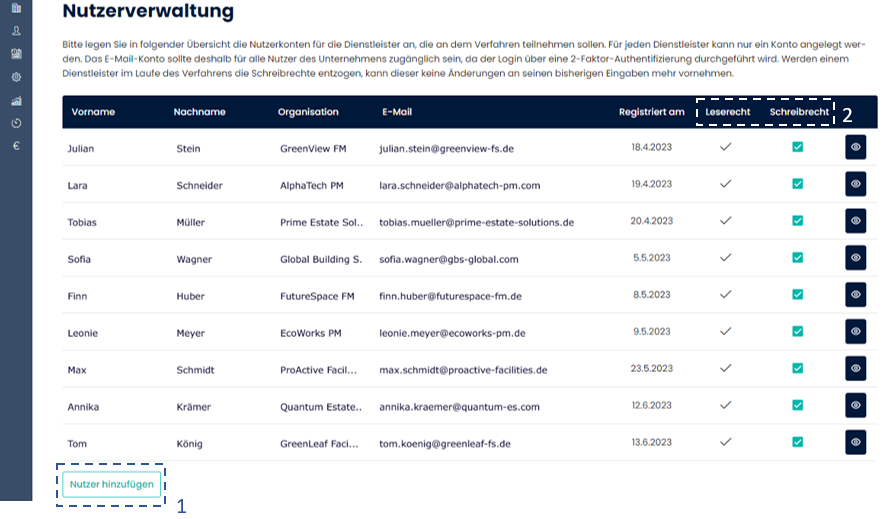Open the bar chart statistics icon
Image resolution: width=889 pixels, height=519 pixels.
pyautogui.click(x=16, y=100)
